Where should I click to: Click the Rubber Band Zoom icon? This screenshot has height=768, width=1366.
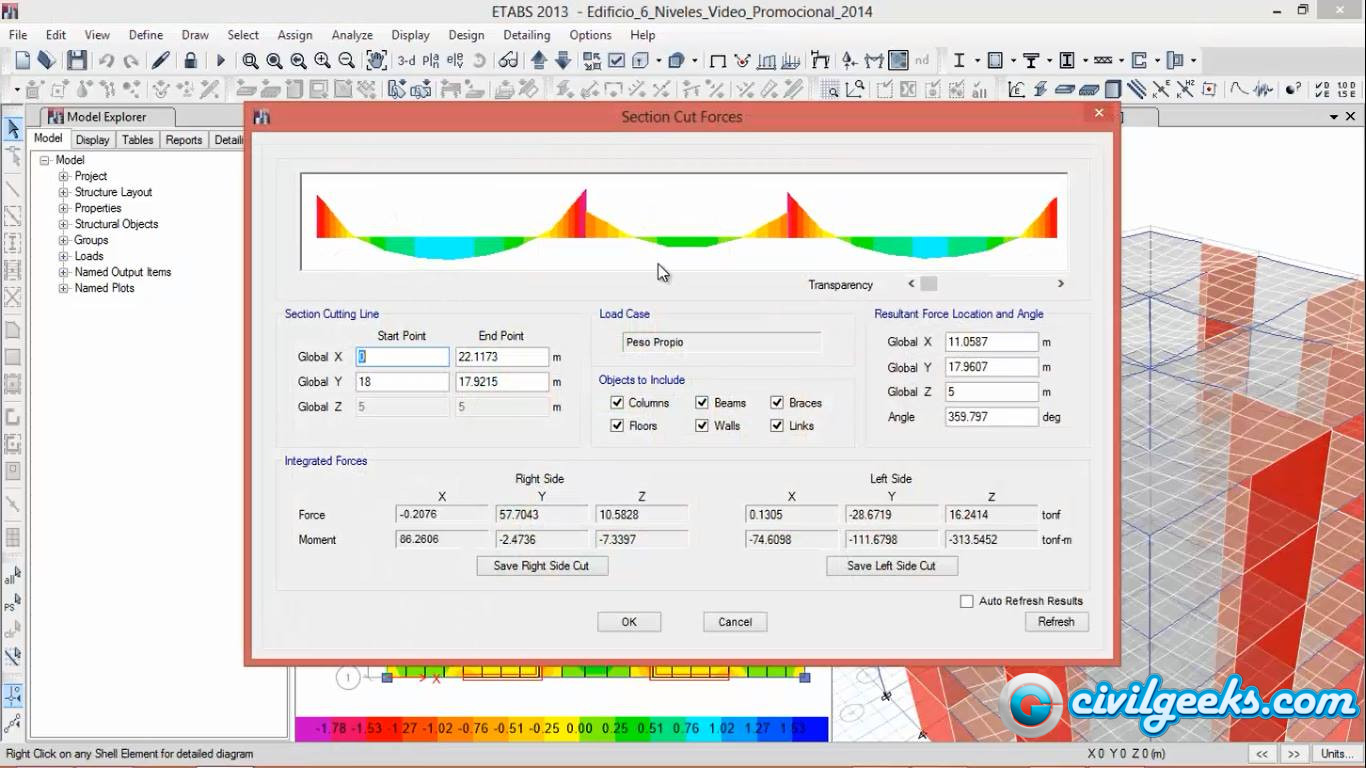click(251, 61)
